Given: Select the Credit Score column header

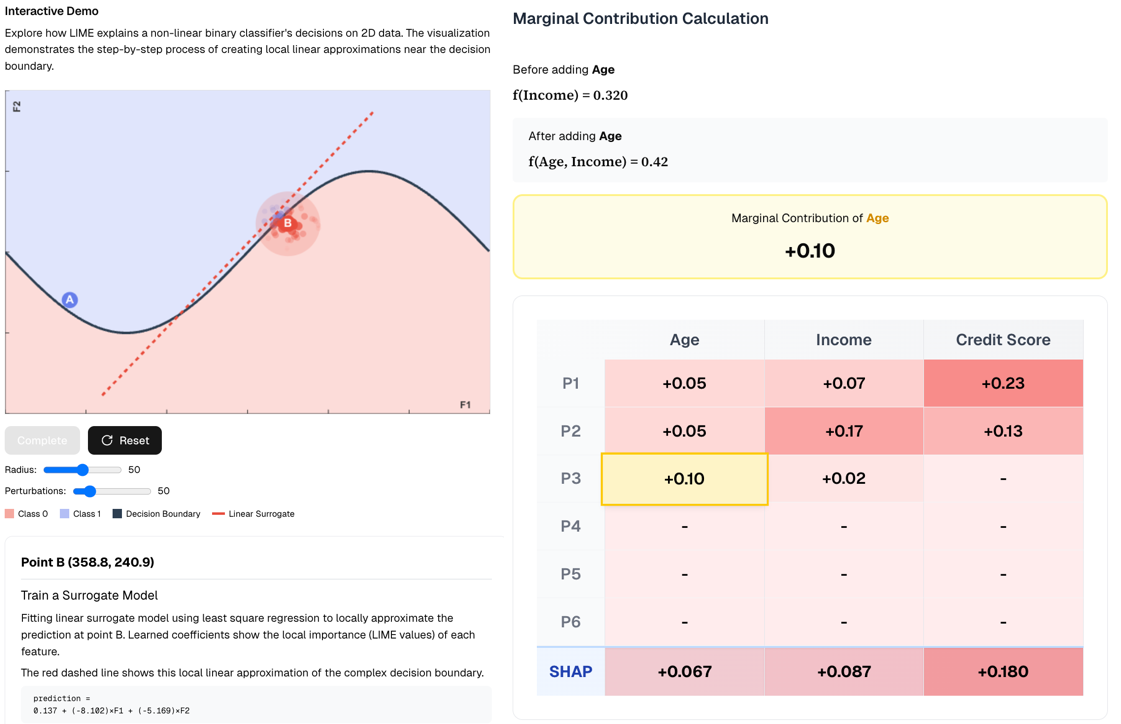Looking at the screenshot, I should click(1003, 339).
